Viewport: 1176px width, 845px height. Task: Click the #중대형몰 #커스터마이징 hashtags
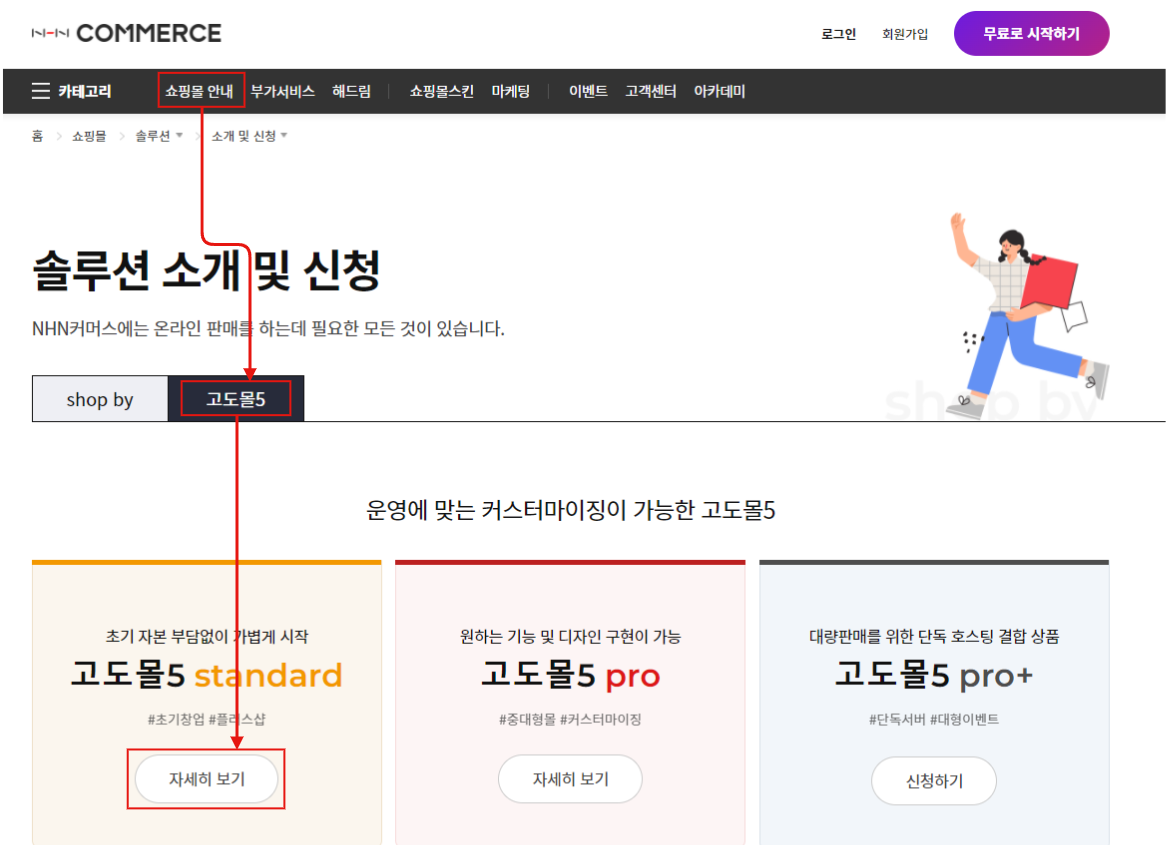click(570, 719)
